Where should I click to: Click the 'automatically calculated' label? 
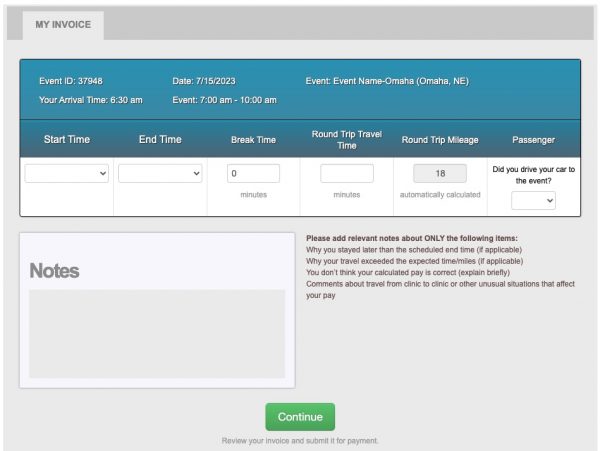[440, 195]
